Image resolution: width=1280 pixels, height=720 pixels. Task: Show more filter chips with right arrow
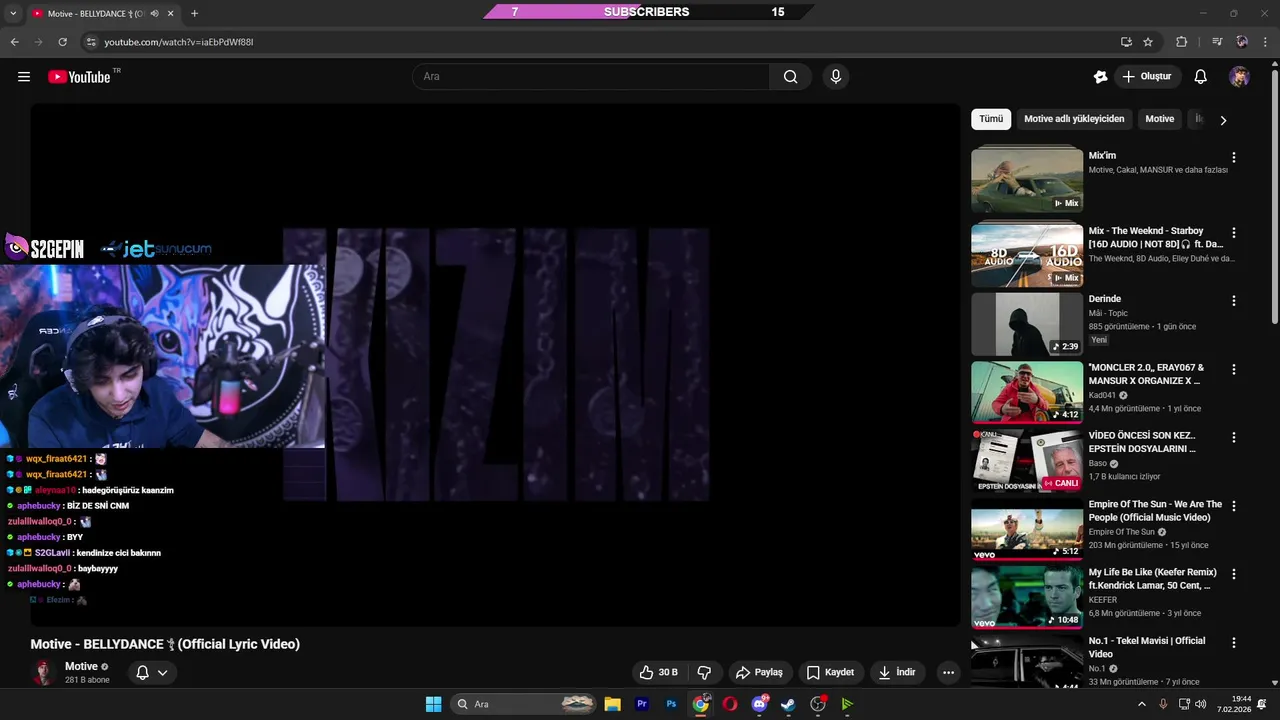tap(1223, 120)
